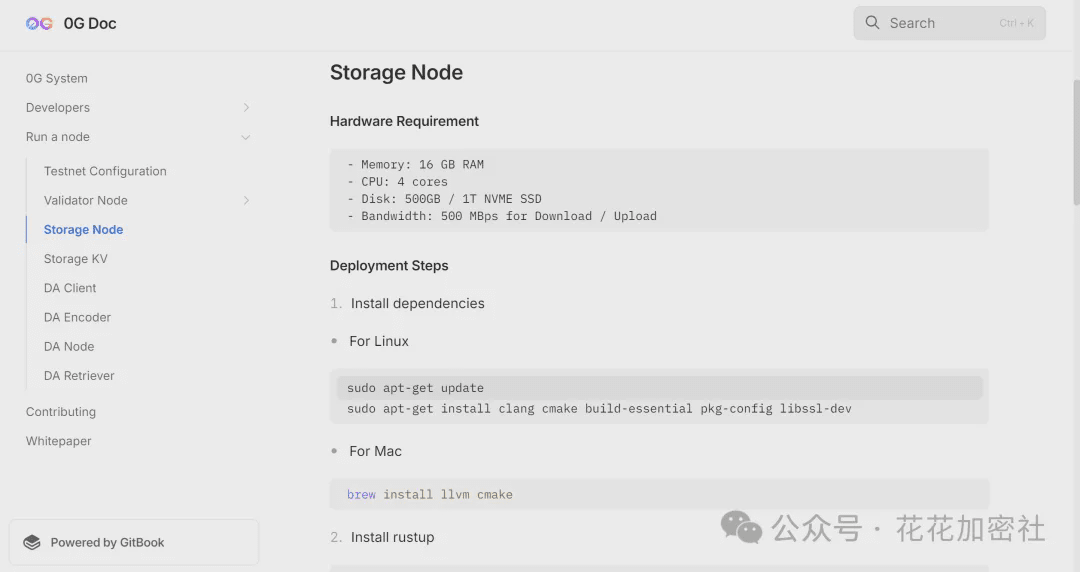Click the GitBook logo icon
Viewport: 1080px width, 572px height.
click(32, 542)
